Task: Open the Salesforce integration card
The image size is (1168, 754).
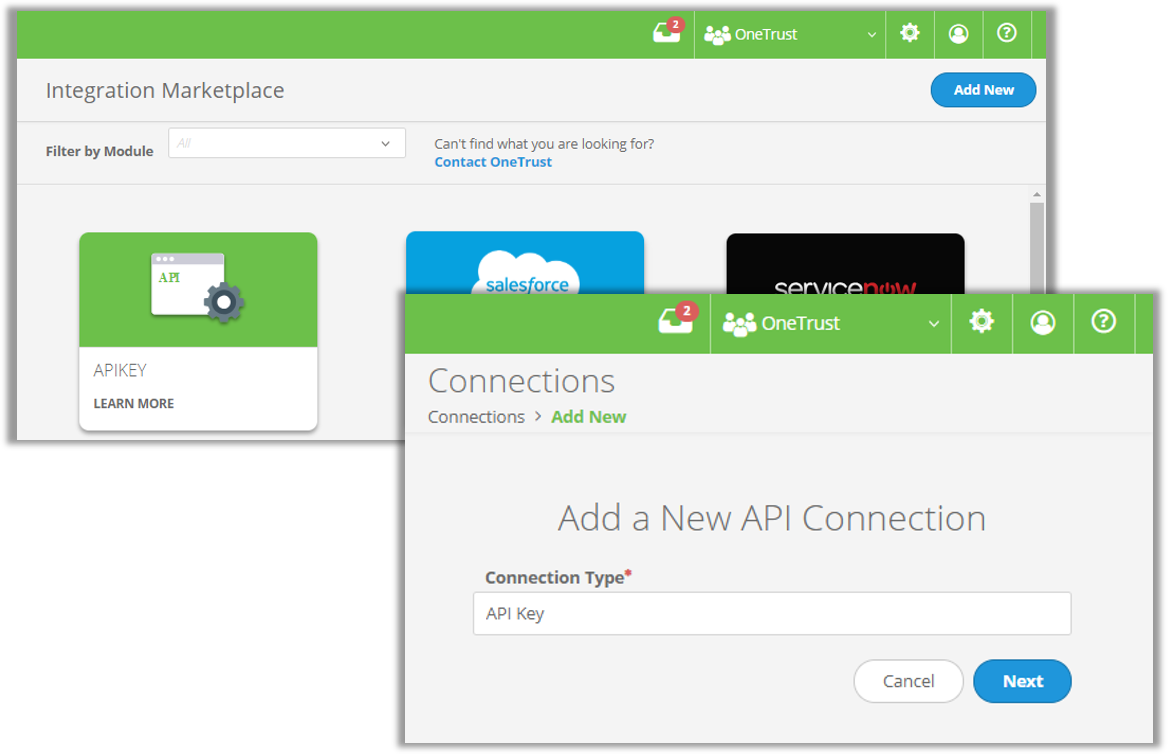Action: click(x=525, y=263)
